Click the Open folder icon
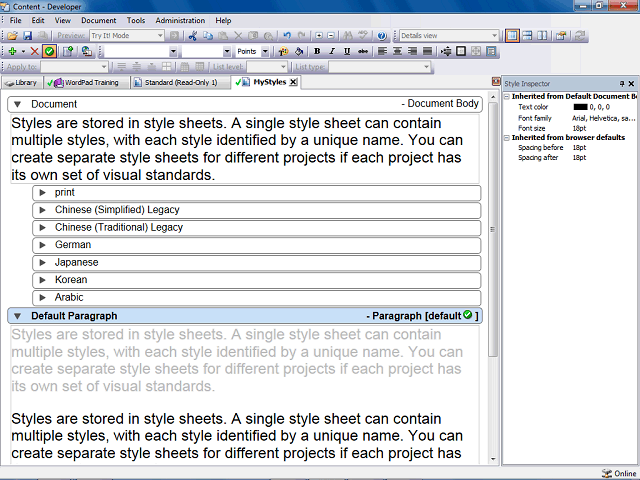The image size is (640, 480). pos(12,36)
